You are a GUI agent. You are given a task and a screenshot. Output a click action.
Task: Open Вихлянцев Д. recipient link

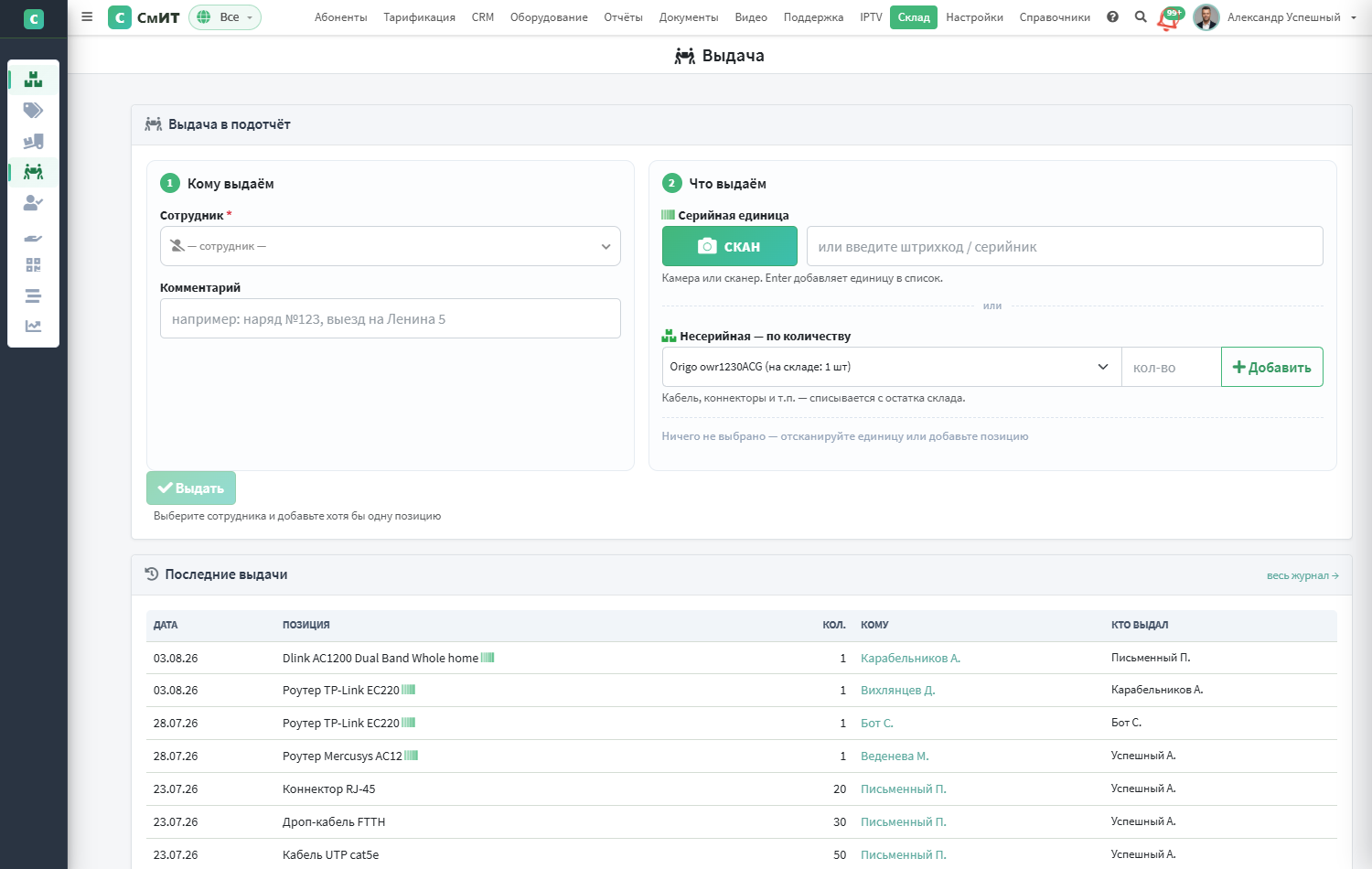point(897,691)
